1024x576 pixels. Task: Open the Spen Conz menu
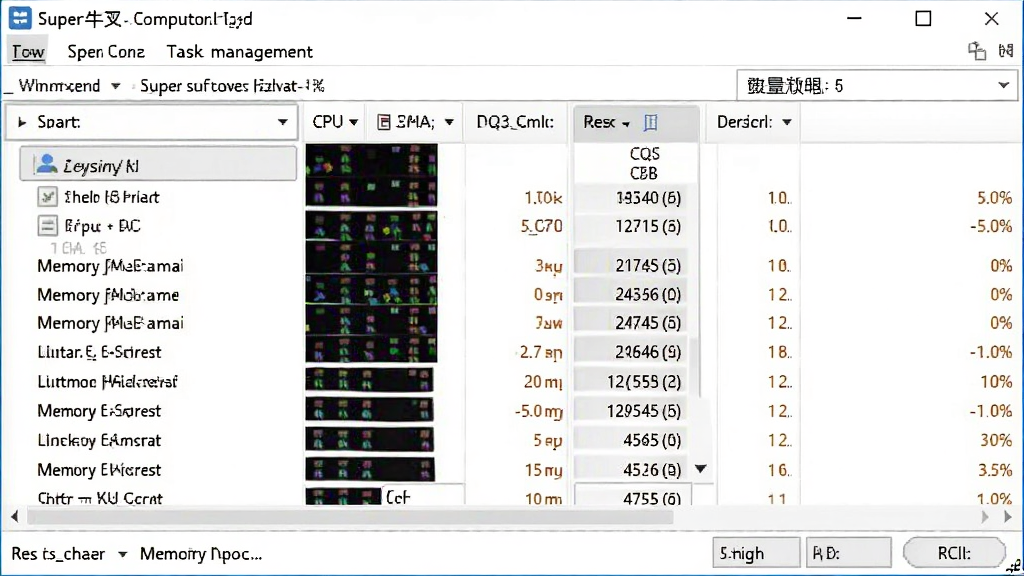pyautogui.click(x=106, y=52)
